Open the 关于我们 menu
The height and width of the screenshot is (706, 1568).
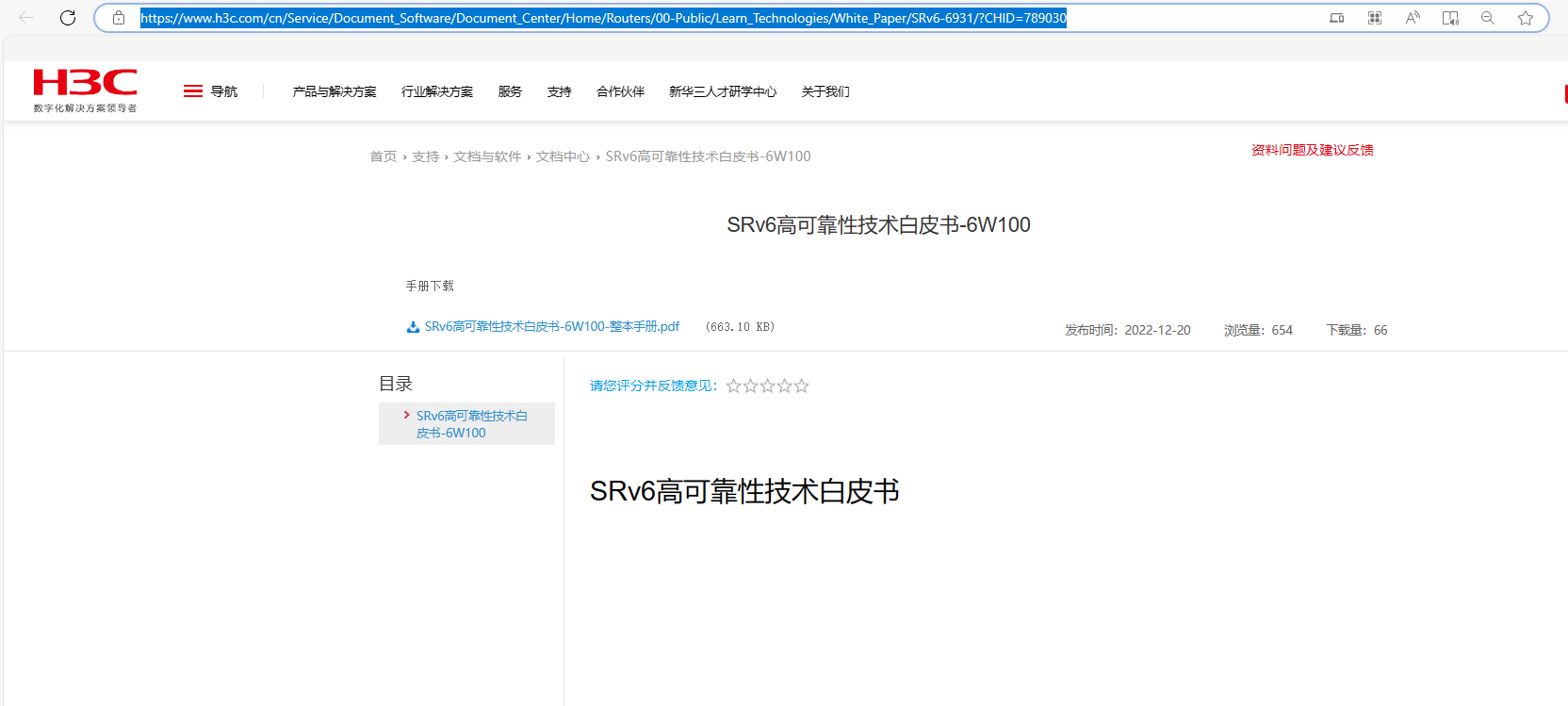click(825, 91)
